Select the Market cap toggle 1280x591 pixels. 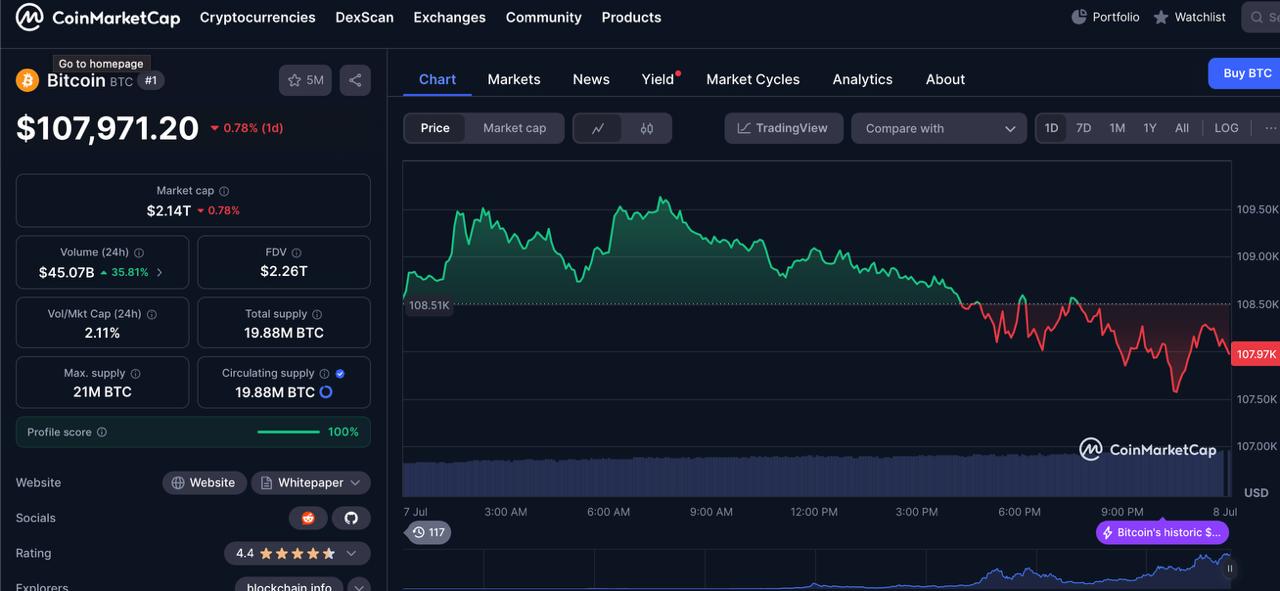(x=515, y=128)
